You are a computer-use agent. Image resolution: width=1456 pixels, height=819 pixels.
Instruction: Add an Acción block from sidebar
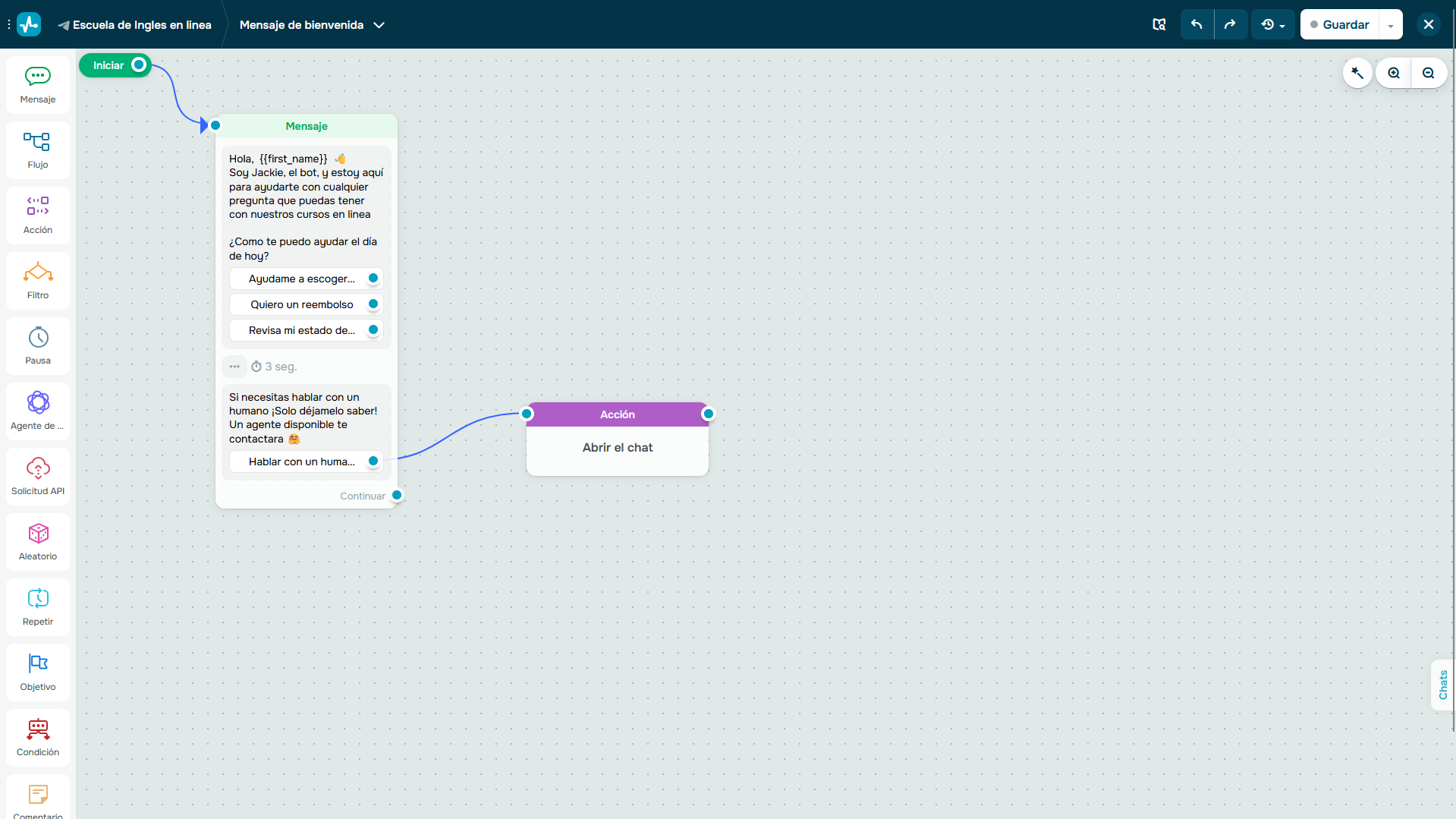click(38, 216)
